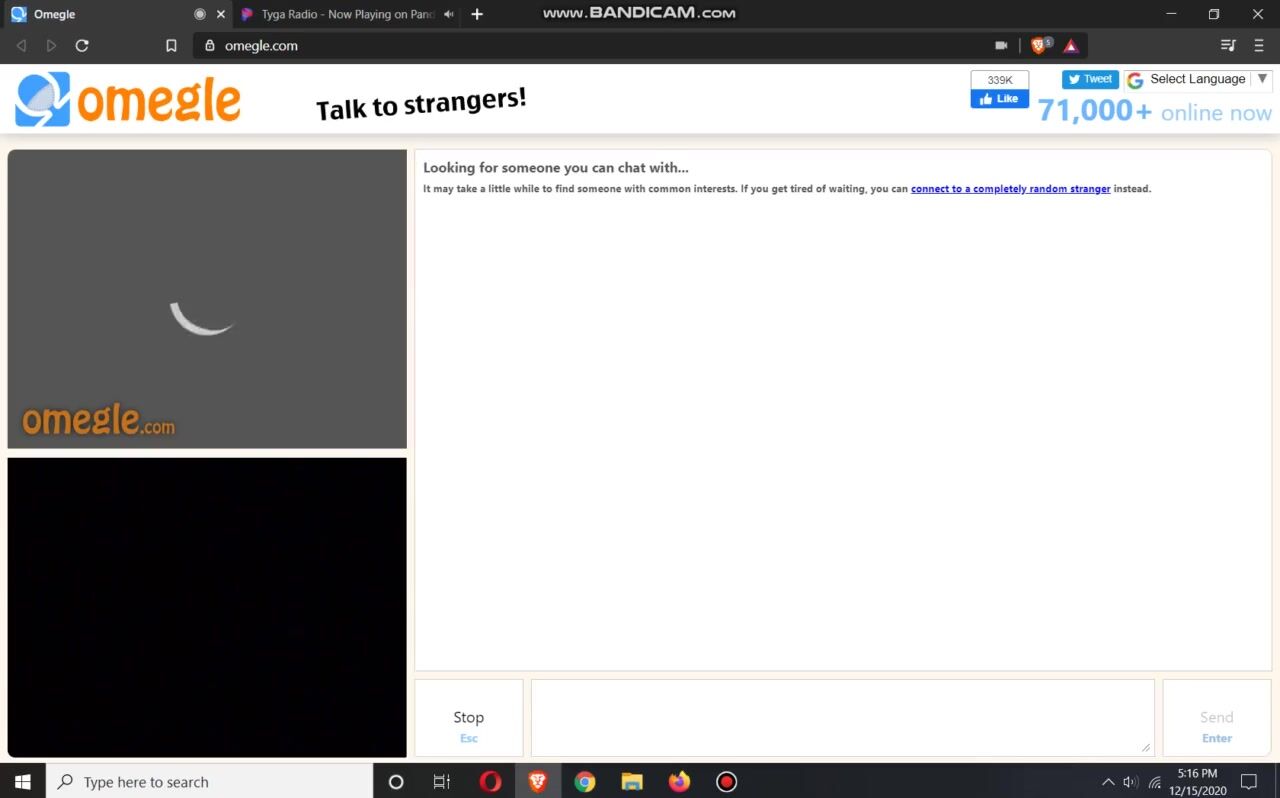The height and width of the screenshot is (798, 1280).
Task: Click the chat message text box
Action: (x=842, y=717)
